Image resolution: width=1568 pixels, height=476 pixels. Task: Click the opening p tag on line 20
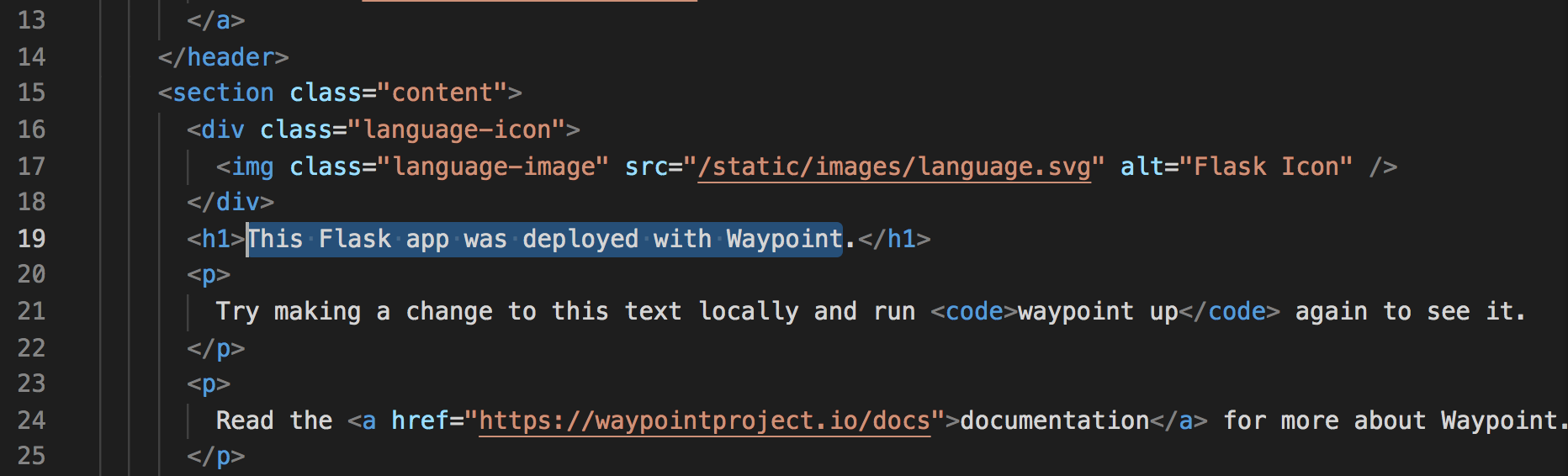[209, 274]
